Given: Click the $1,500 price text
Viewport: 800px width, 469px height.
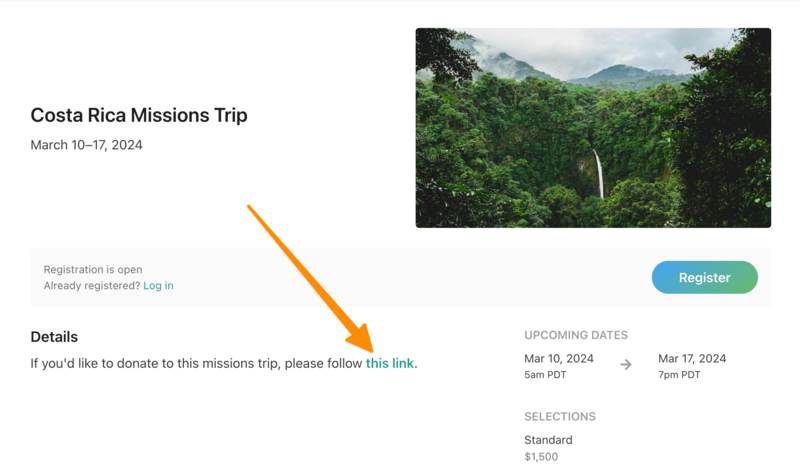Looking at the screenshot, I should (x=541, y=457).
